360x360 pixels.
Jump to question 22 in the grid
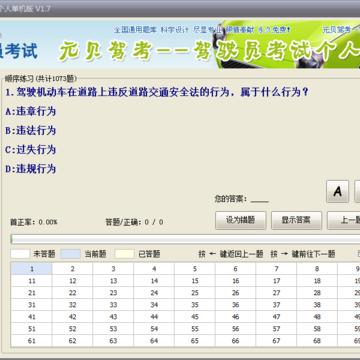click(x=72, y=293)
